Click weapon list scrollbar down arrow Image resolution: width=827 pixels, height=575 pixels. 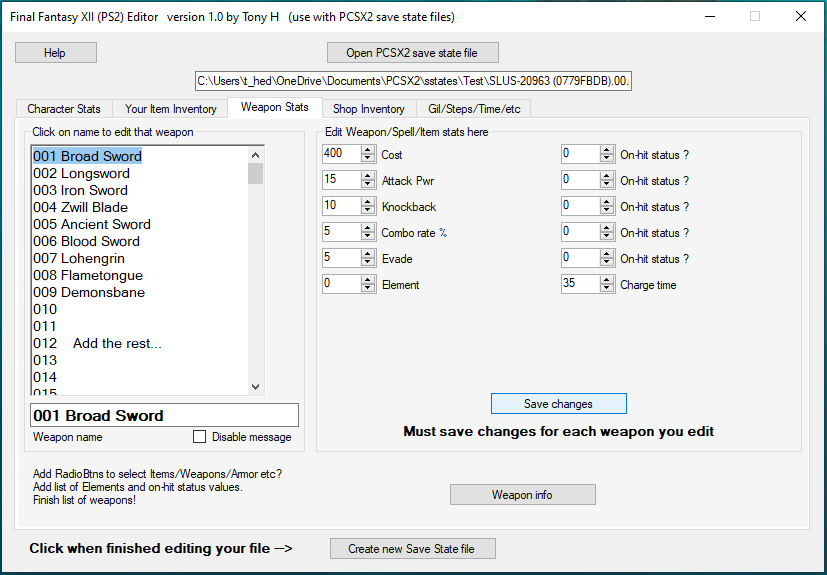coord(255,387)
